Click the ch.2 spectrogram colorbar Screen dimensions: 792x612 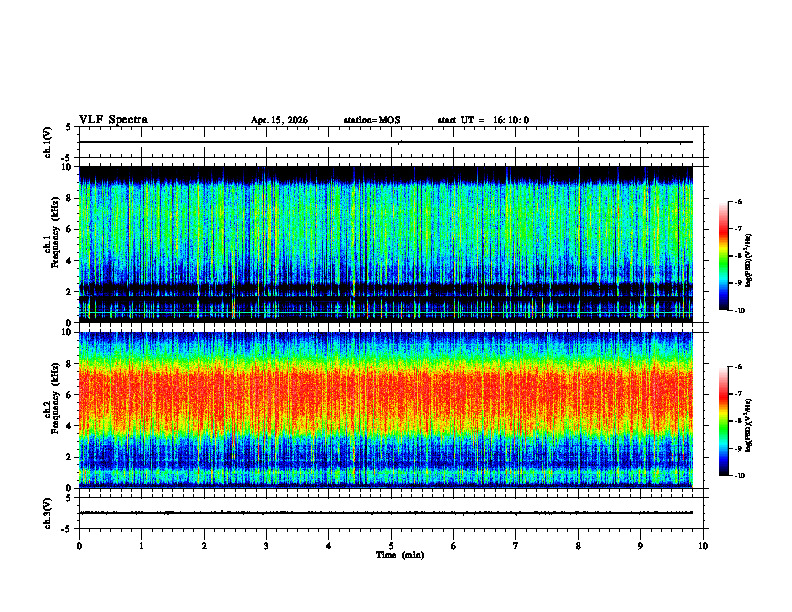click(723, 421)
